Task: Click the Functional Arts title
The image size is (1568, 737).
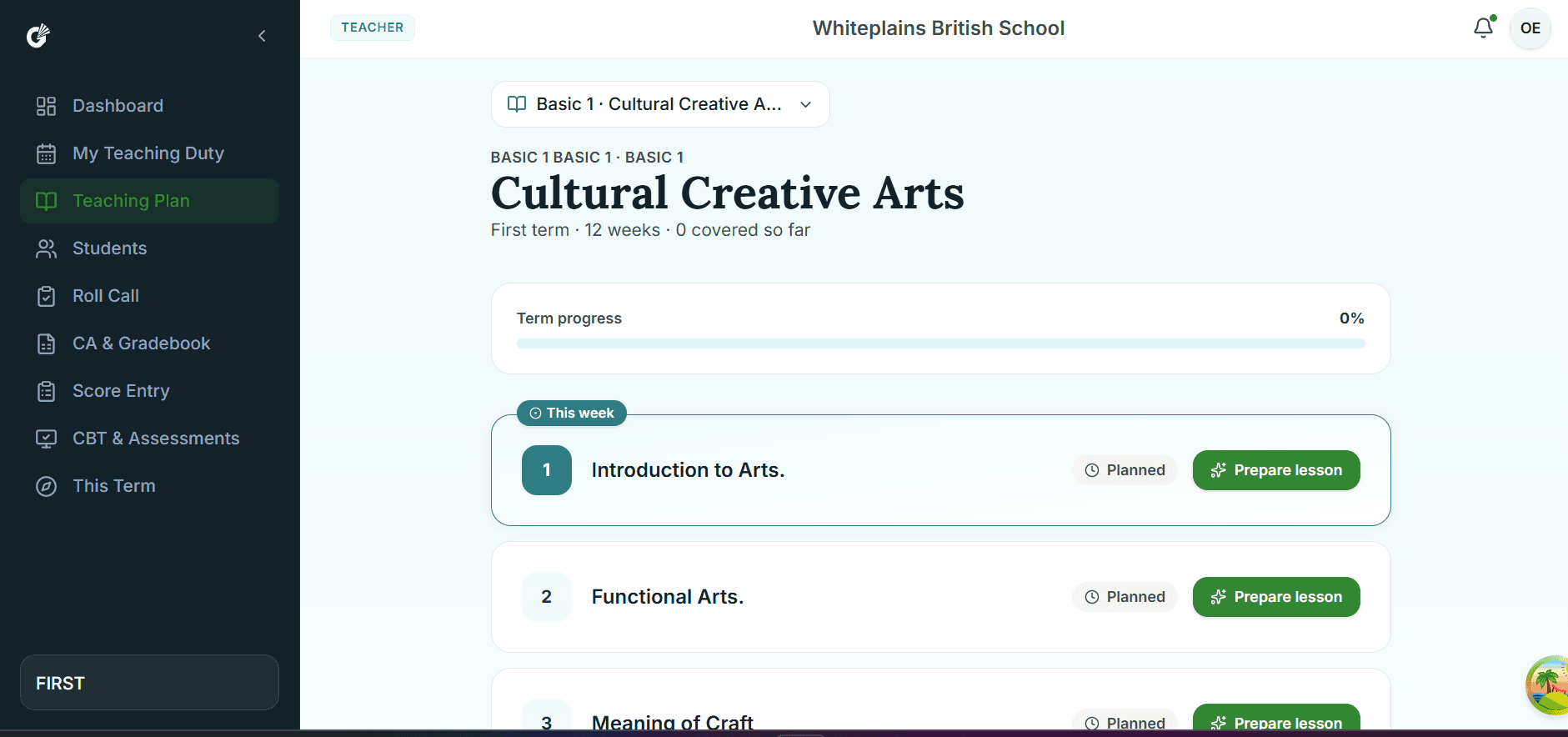Action: [668, 597]
